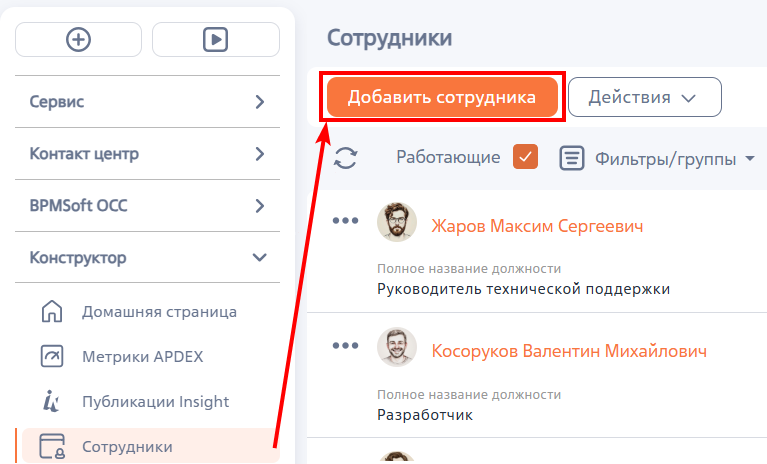Click the Публикации Insight icon
The image size is (767, 464).
[x=51, y=401]
